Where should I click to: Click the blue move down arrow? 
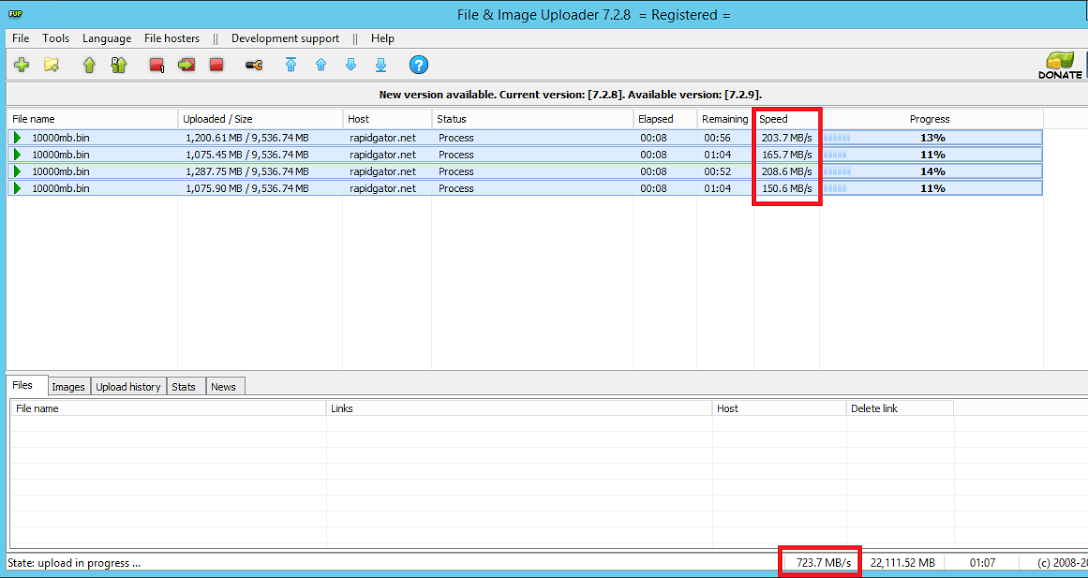(x=351, y=65)
